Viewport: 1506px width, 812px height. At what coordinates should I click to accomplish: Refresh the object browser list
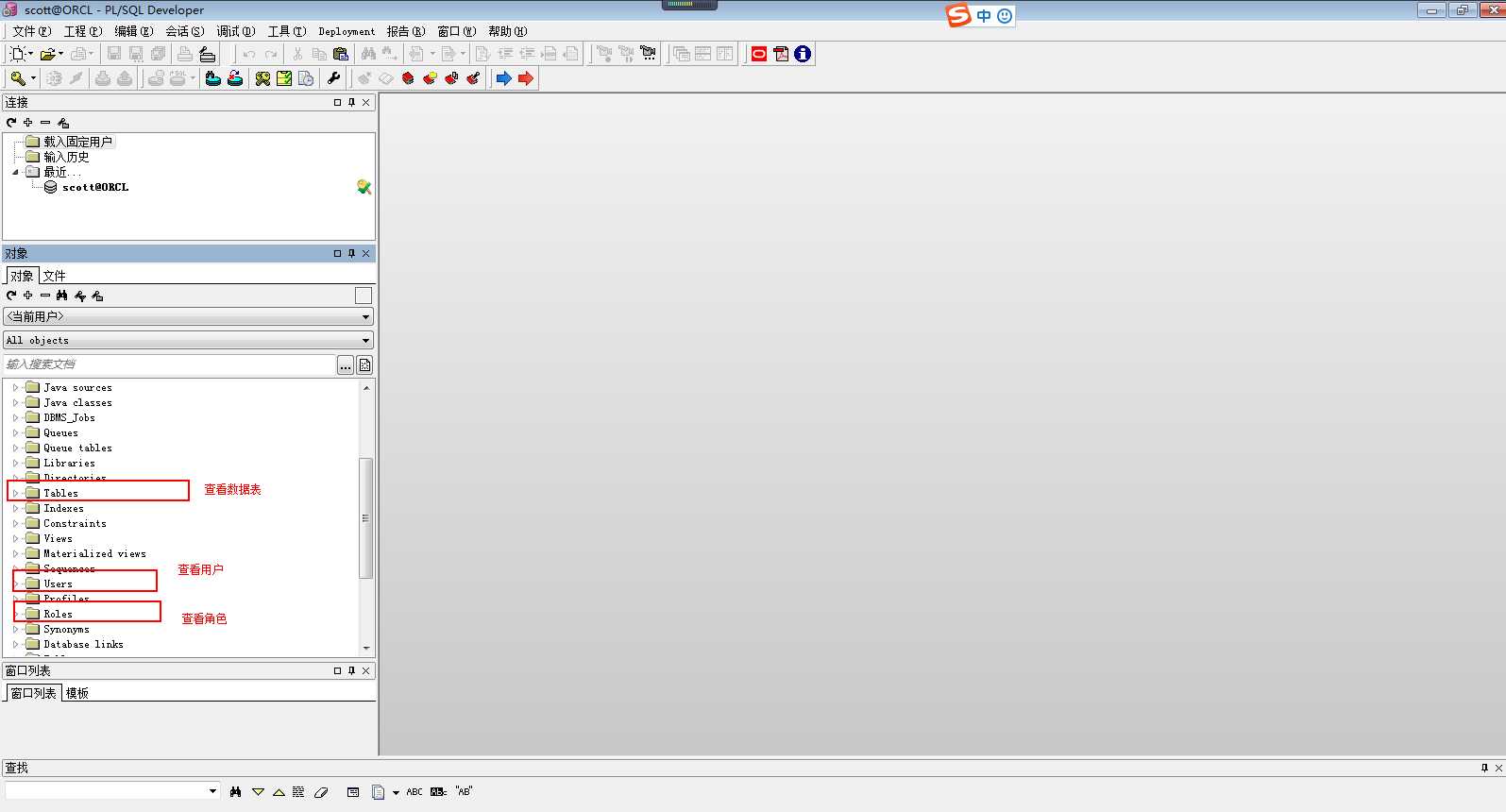11,296
